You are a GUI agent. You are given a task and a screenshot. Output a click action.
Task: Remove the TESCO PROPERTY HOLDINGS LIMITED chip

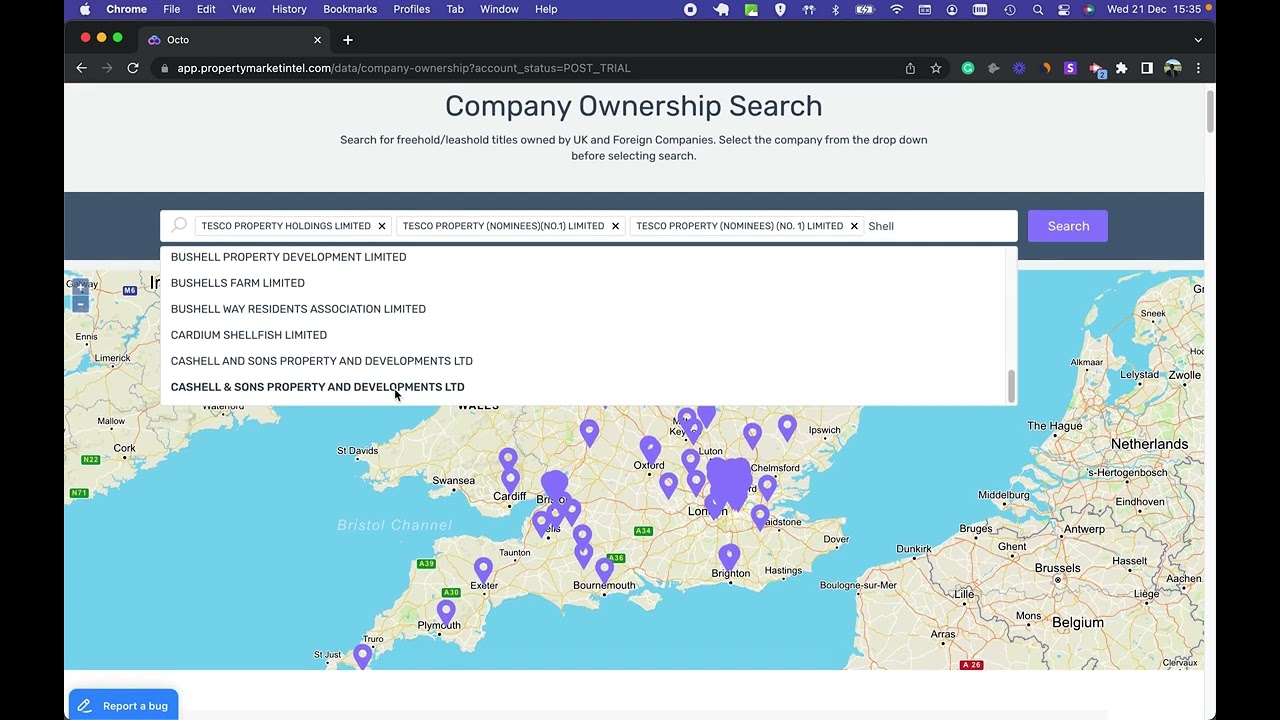point(381,226)
